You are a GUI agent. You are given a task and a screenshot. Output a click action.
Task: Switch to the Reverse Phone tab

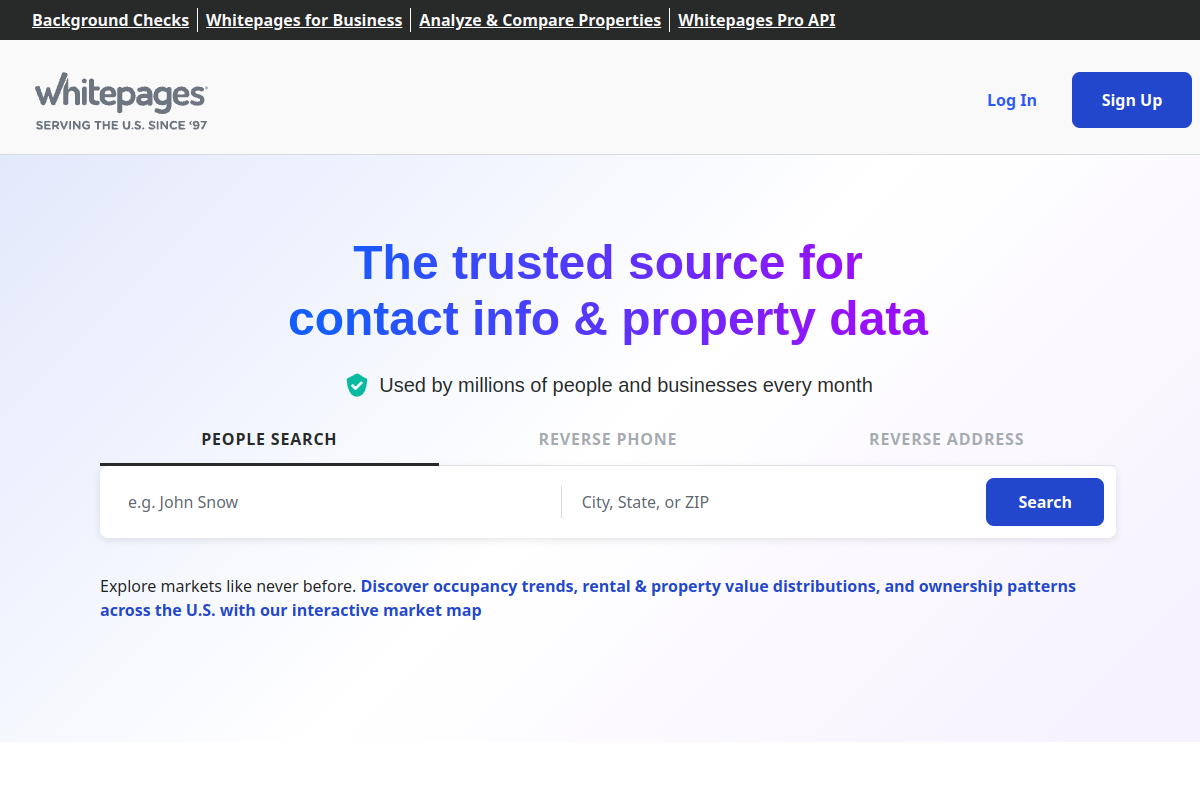pos(608,440)
